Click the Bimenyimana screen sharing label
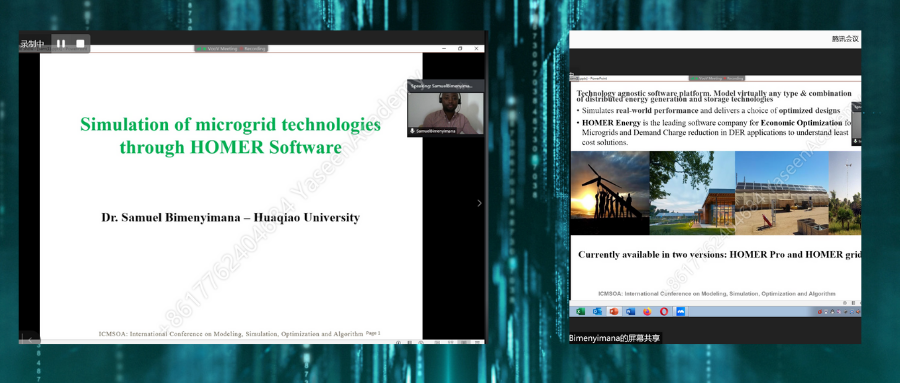 pyautogui.click(x=615, y=338)
